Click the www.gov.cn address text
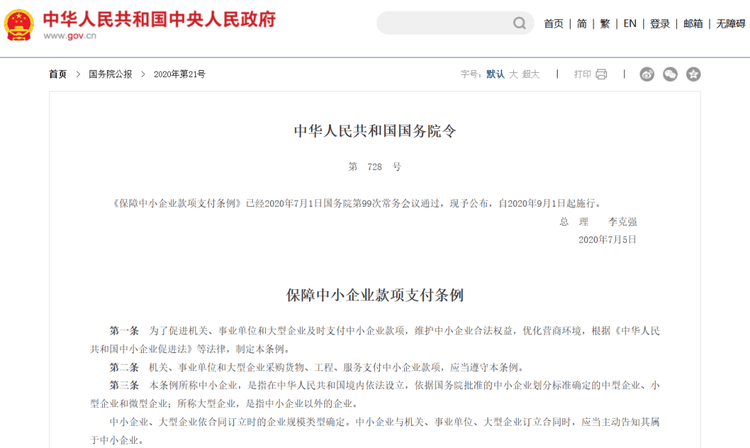This screenshot has height=448, width=750. [70, 36]
